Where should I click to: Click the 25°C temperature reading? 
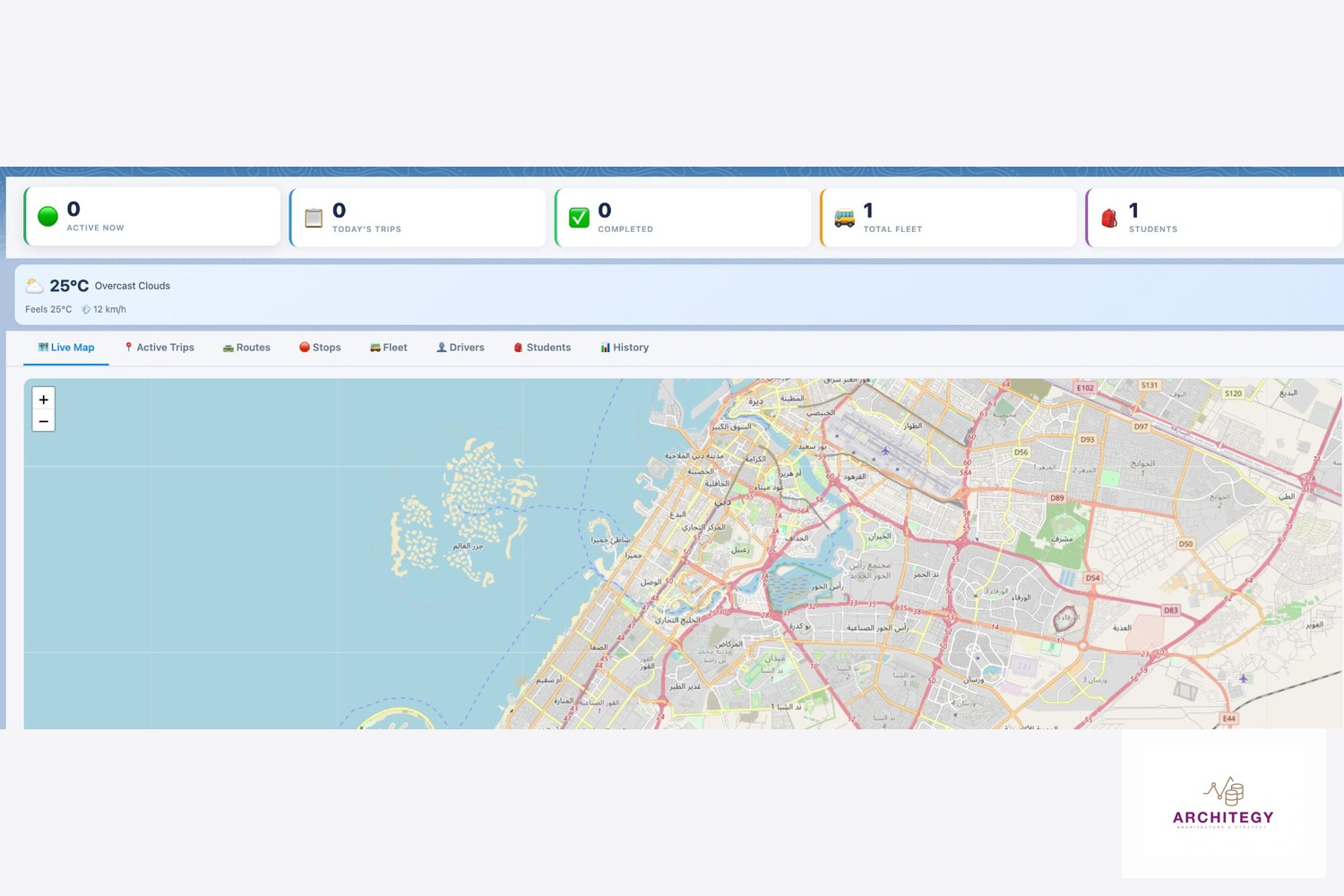pos(69,286)
